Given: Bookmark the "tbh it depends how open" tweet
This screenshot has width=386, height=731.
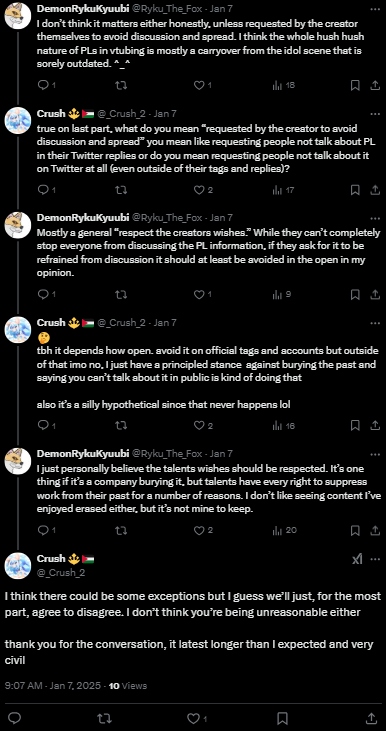Looking at the screenshot, I should click(355, 426).
